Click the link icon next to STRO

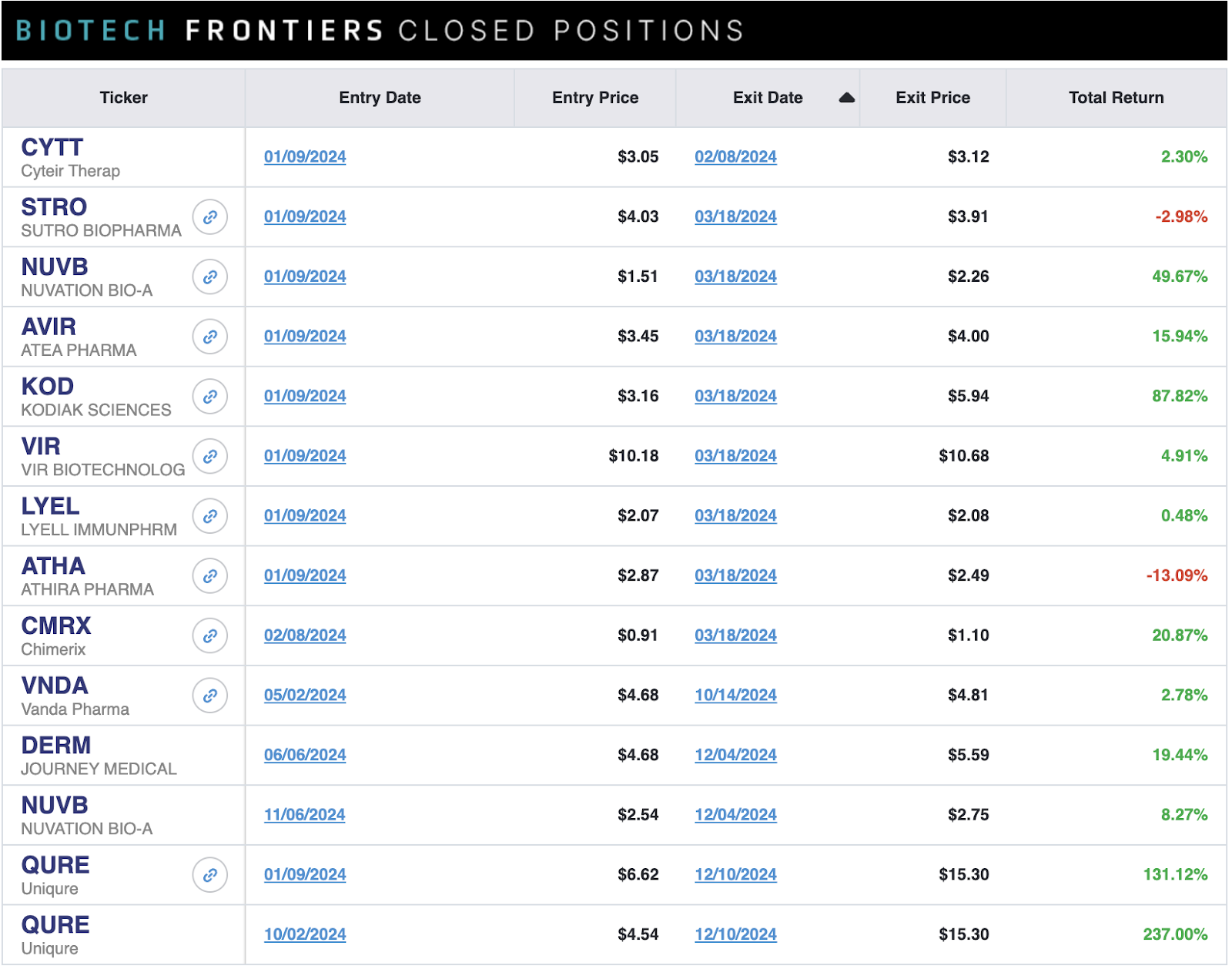pos(210,217)
